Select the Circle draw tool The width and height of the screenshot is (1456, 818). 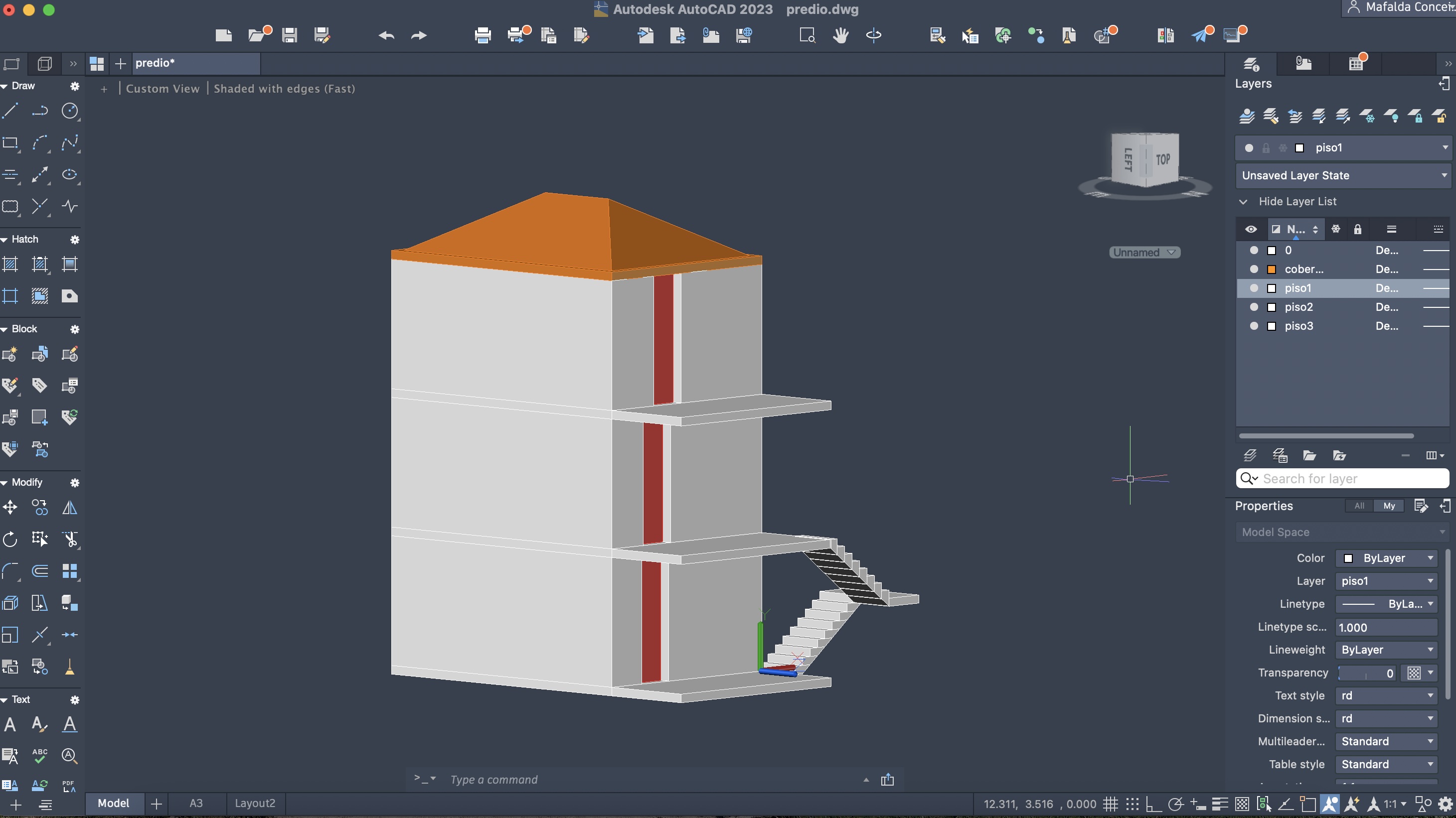click(69, 111)
